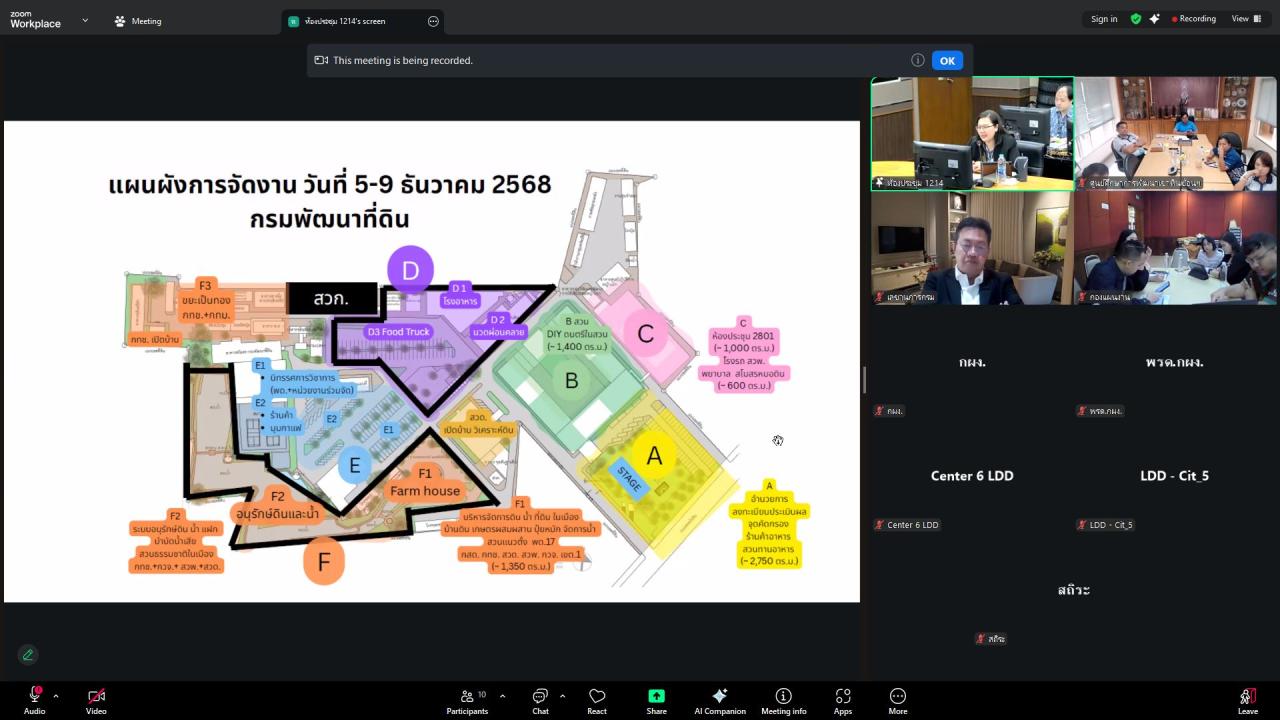Image resolution: width=1280 pixels, height=720 pixels.
Task: Open the Participants panel
Action: coord(467,700)
